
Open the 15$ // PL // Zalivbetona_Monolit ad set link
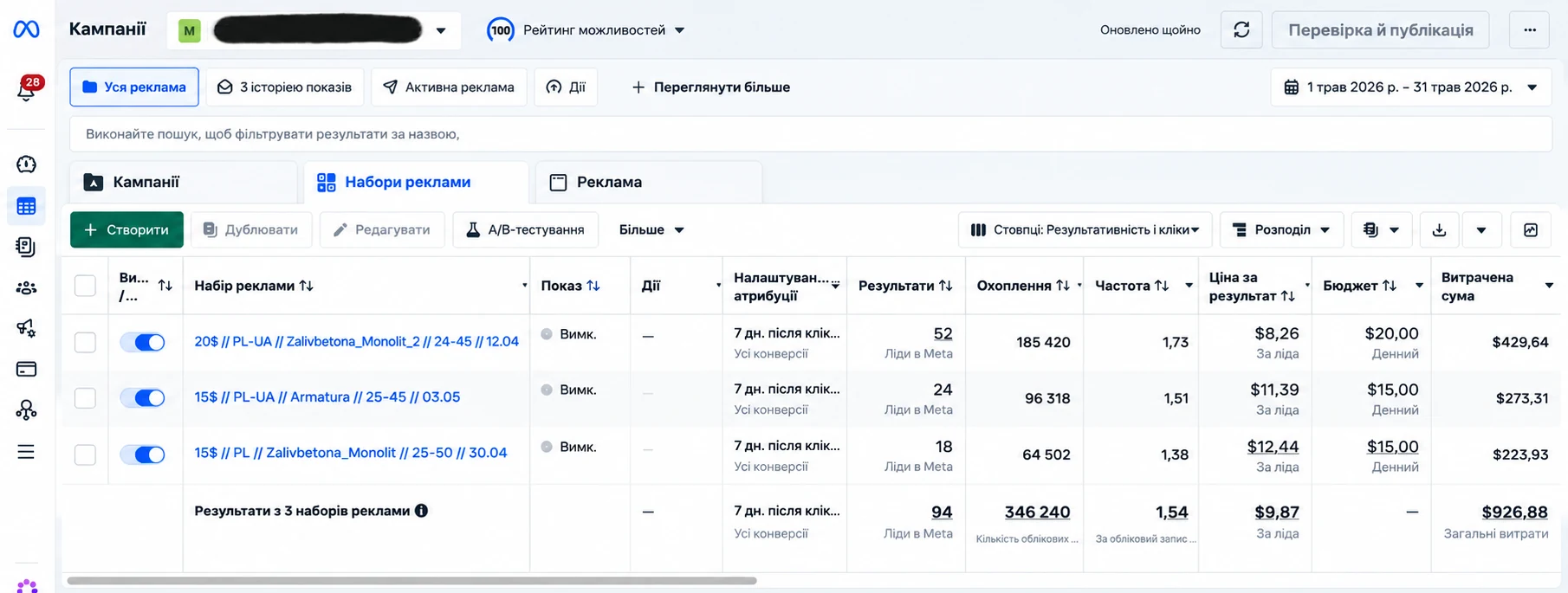click(x=351, y=453)
